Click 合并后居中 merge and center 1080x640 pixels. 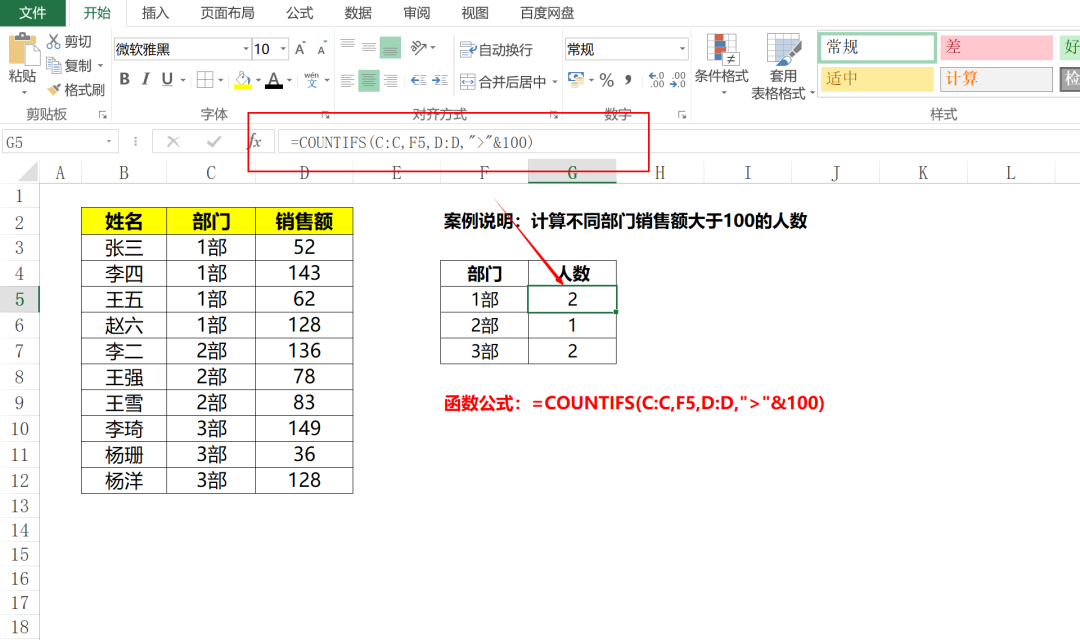coord(503,82)
